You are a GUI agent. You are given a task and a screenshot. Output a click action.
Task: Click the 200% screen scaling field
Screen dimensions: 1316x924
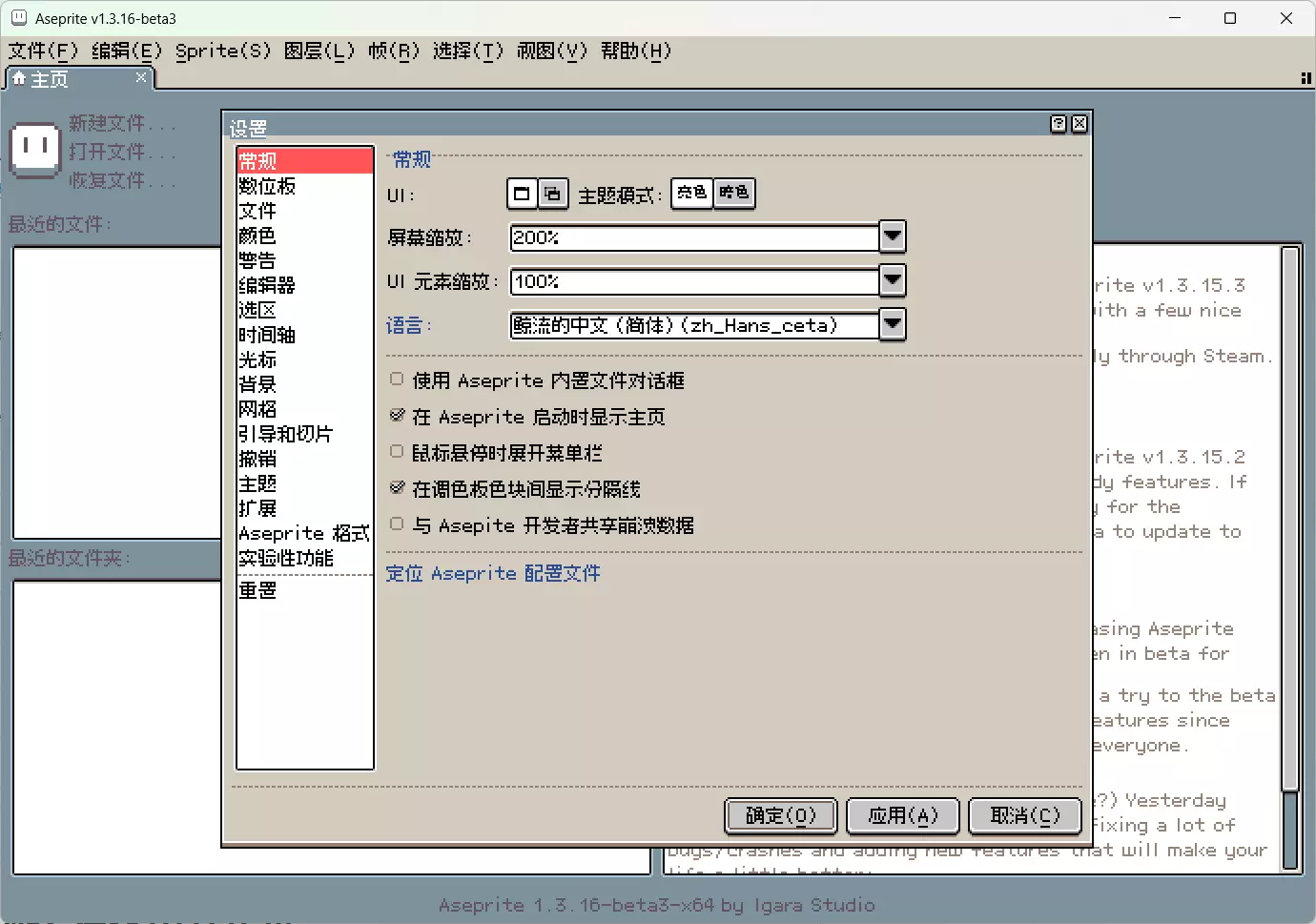[x=694, y=237]
